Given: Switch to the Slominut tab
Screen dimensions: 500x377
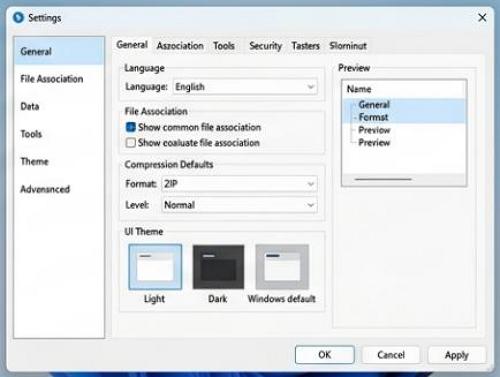Looking at the screenshot, I should point(348,46).
